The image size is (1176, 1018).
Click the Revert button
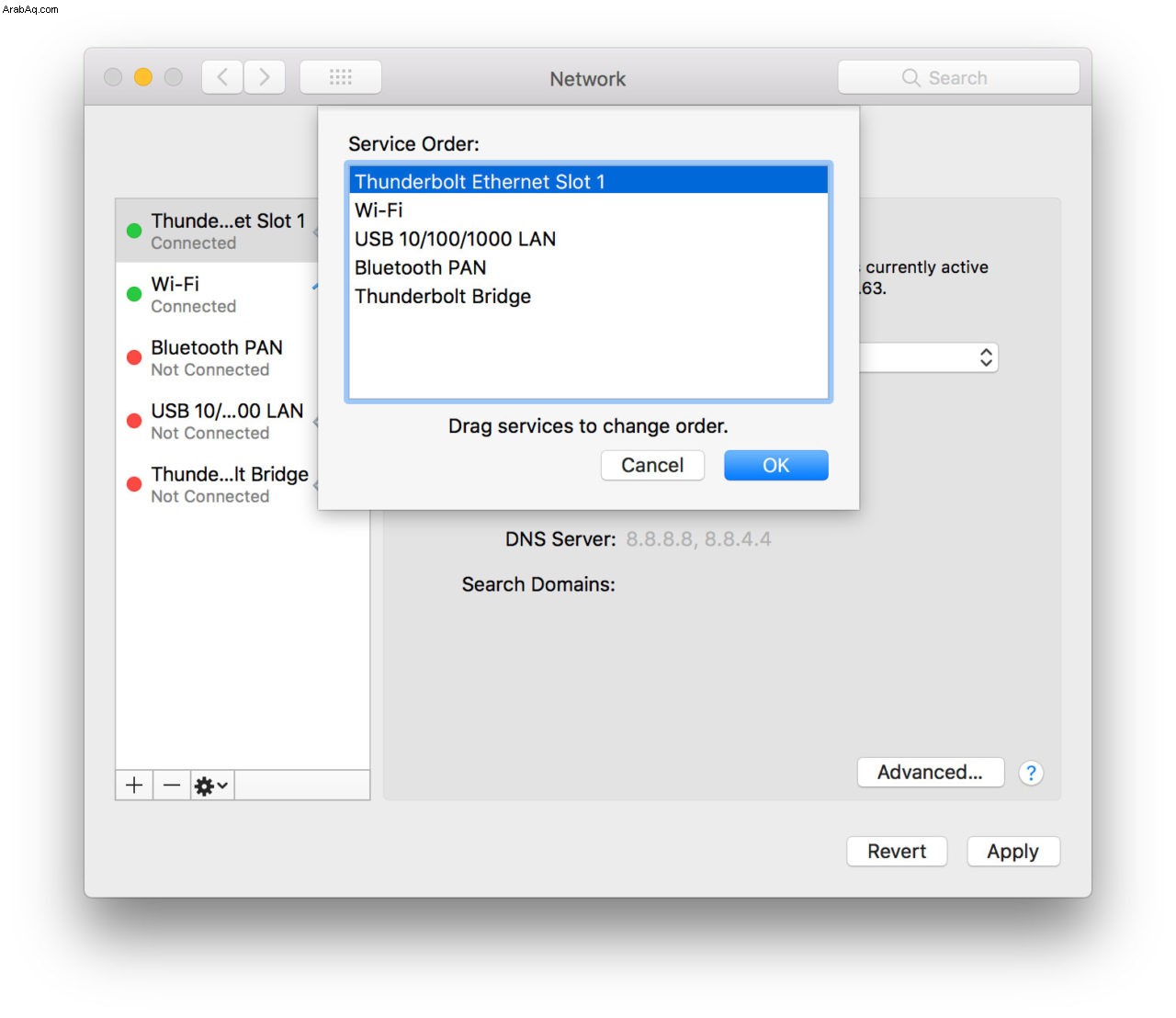(x=897, y=851)
